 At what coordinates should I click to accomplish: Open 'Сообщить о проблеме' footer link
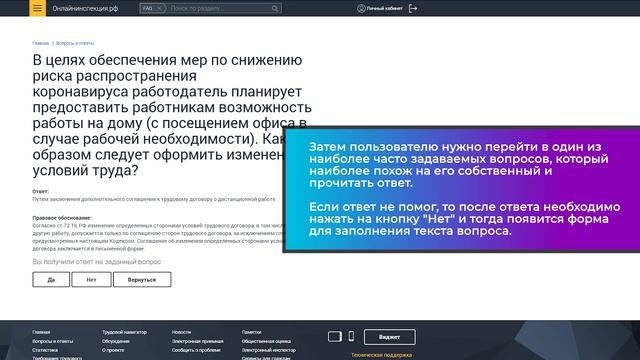pyautogui.click(x=196, y=350)
